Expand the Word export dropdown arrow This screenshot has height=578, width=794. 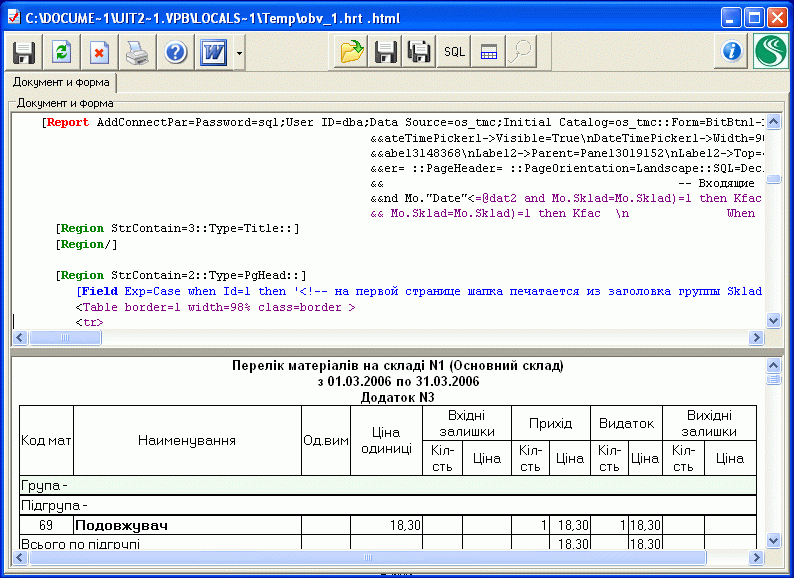click(239, 52)
